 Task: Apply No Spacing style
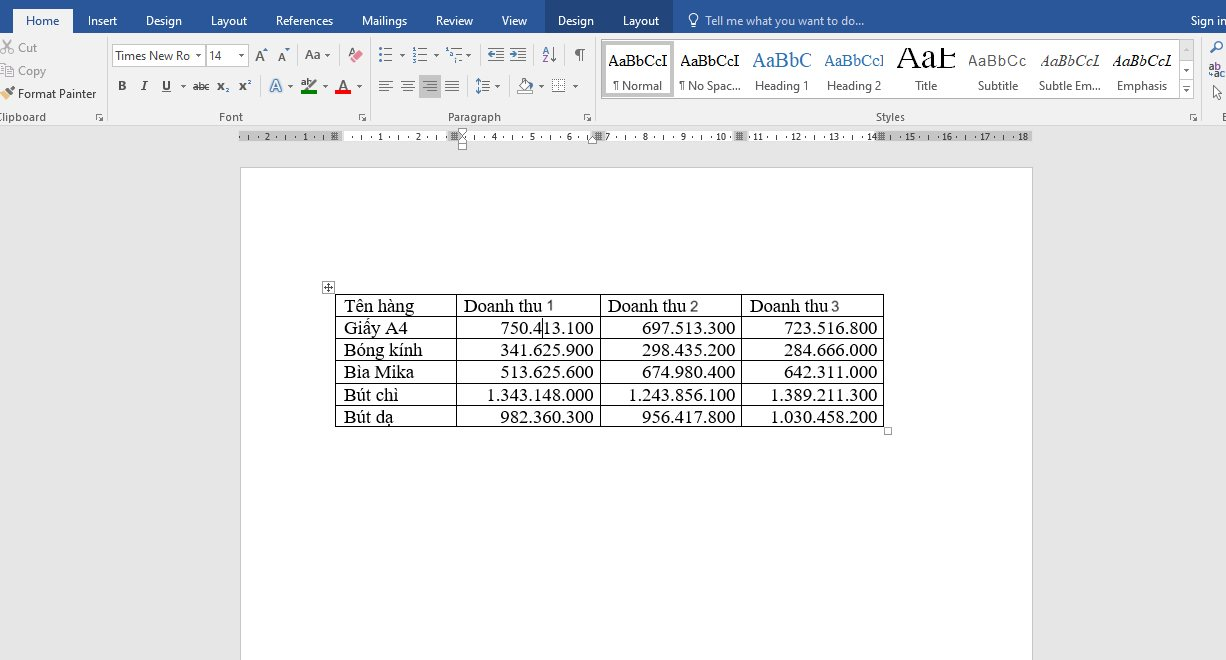710,69
